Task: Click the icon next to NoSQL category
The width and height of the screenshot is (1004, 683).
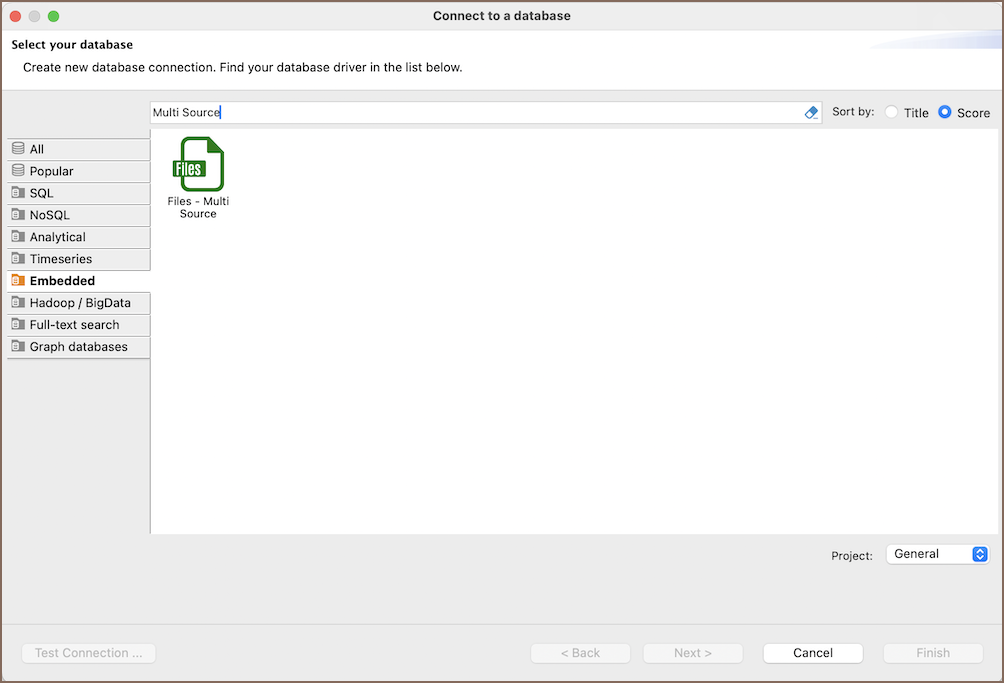Action: 18,215
